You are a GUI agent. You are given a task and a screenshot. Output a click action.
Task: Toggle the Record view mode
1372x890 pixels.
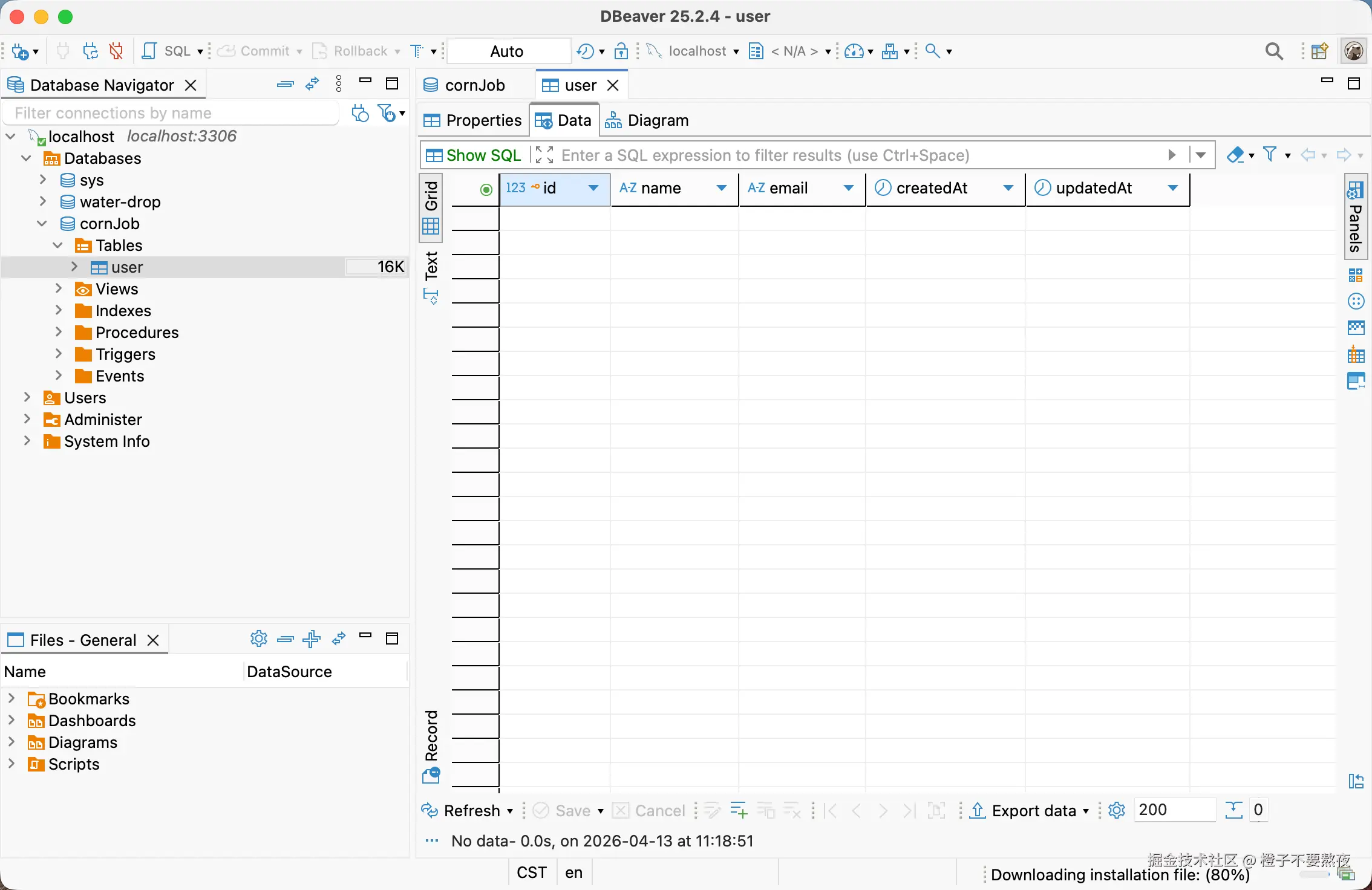point(431,735)
